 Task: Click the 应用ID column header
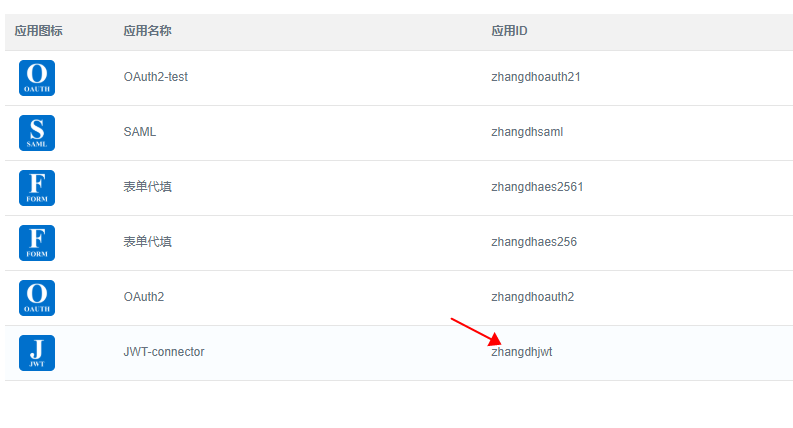pyautogui.click(x=509, y=31)
